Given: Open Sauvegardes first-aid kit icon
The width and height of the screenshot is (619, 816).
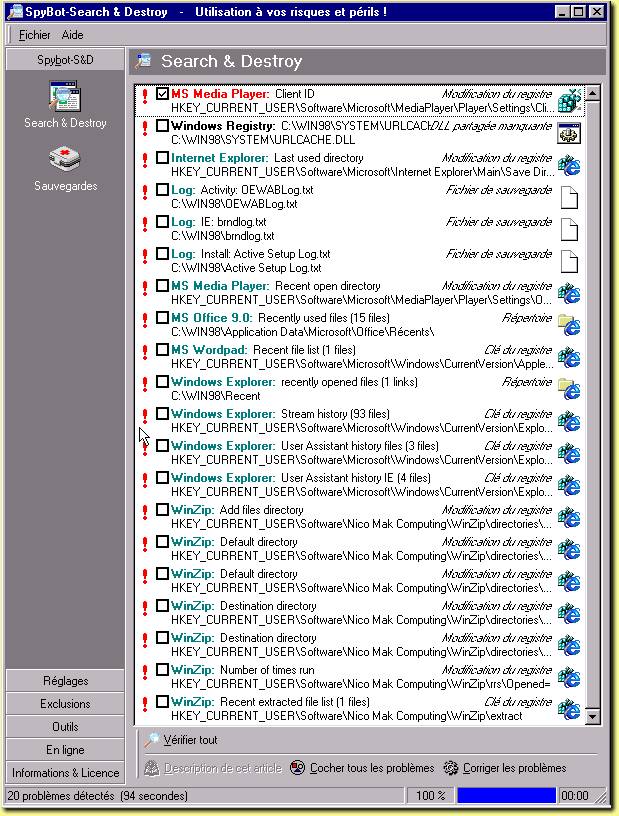Looking at the screenshot, I should tap(65, 160).
